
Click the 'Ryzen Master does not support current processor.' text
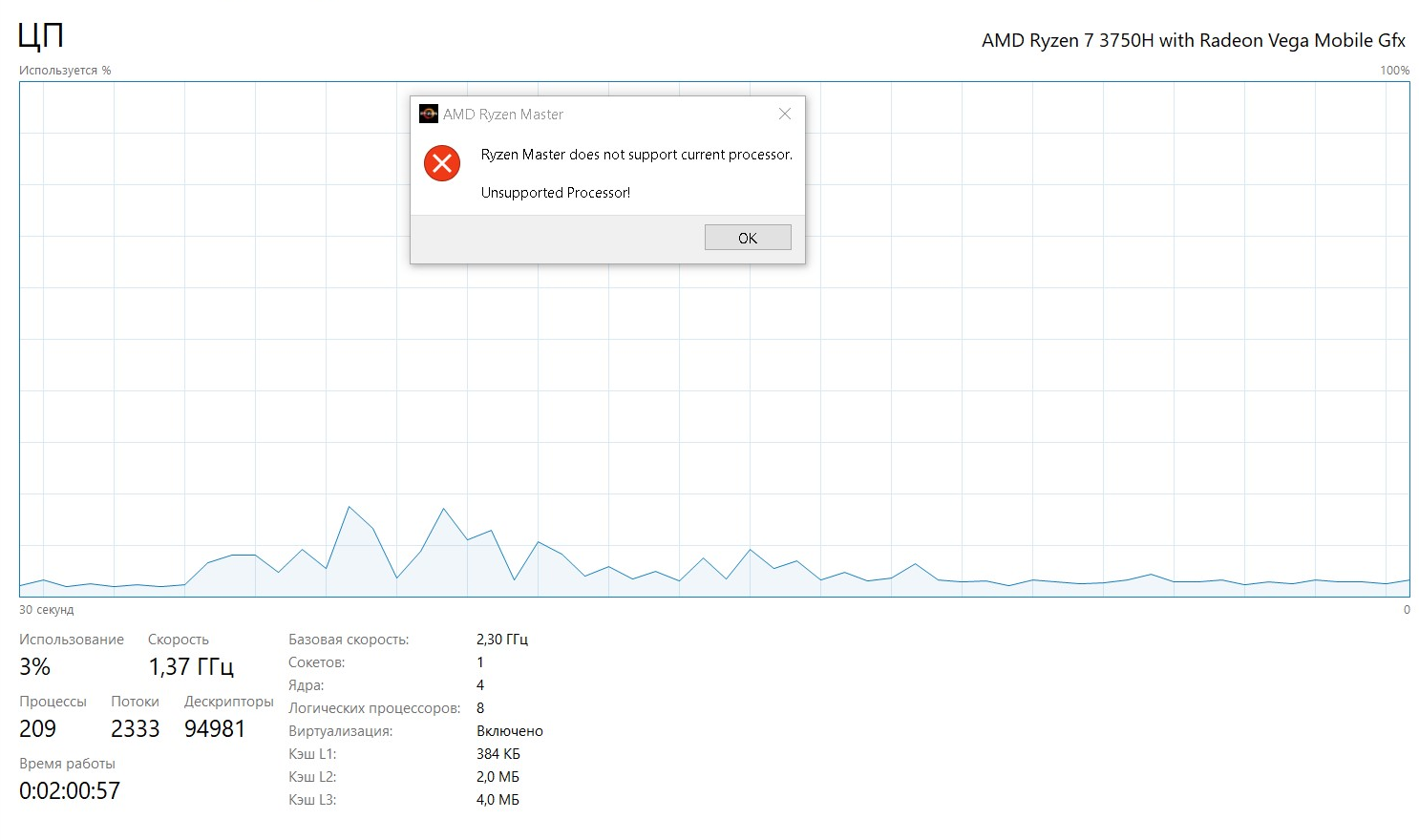637,155
